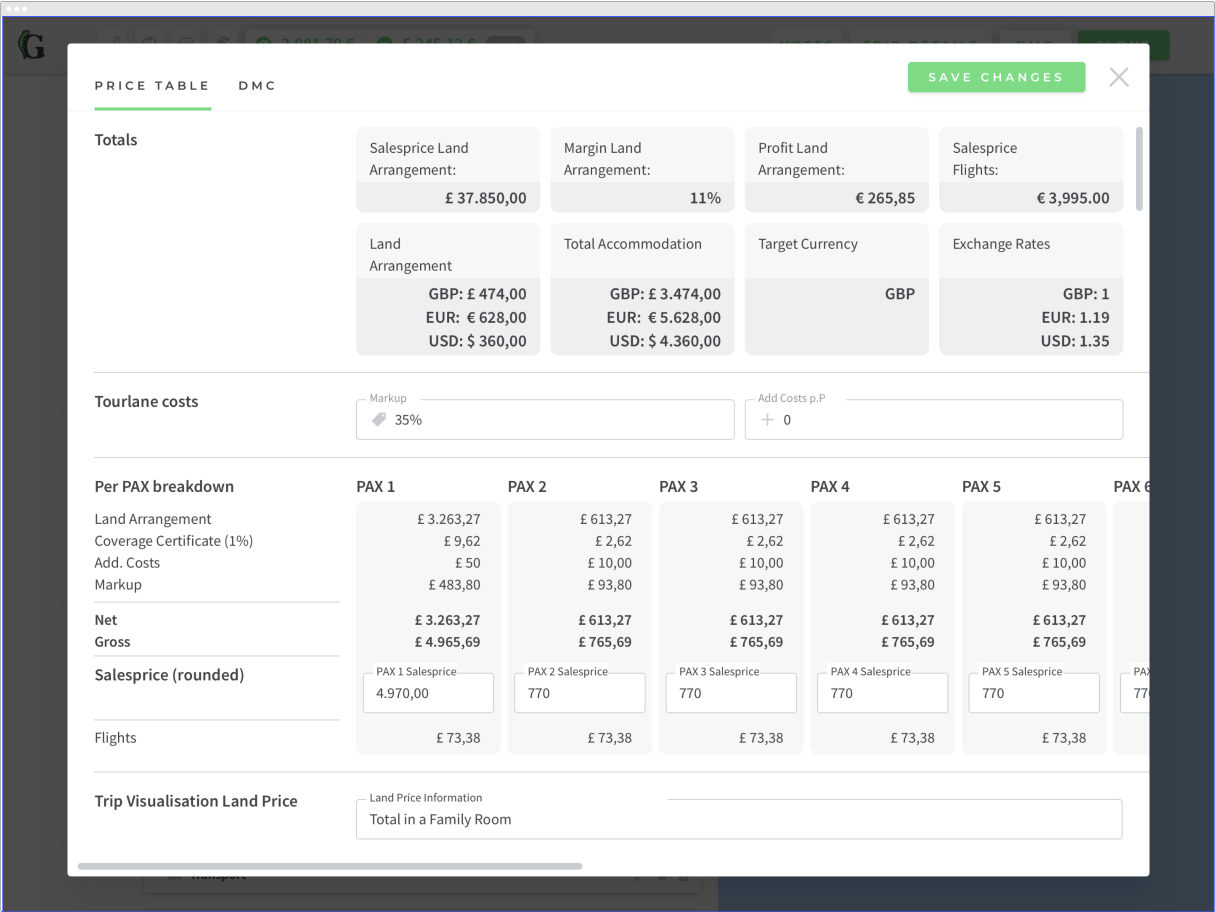Focus the Add Costs p.P input

click(x=934, y=420)
